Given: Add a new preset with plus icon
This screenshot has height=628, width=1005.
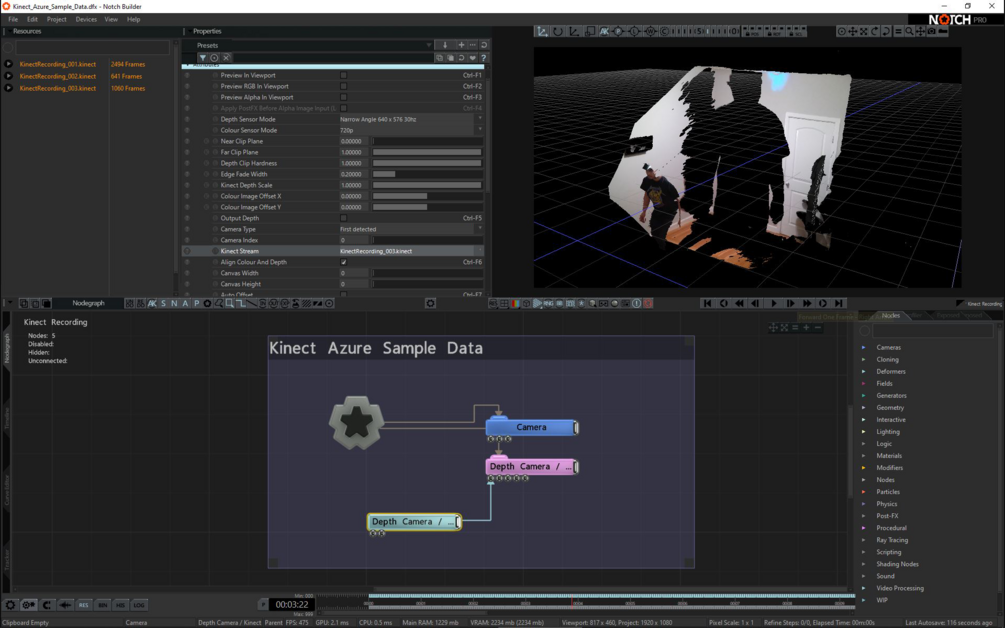Looking at the screenshot, I should click(461, 45).
